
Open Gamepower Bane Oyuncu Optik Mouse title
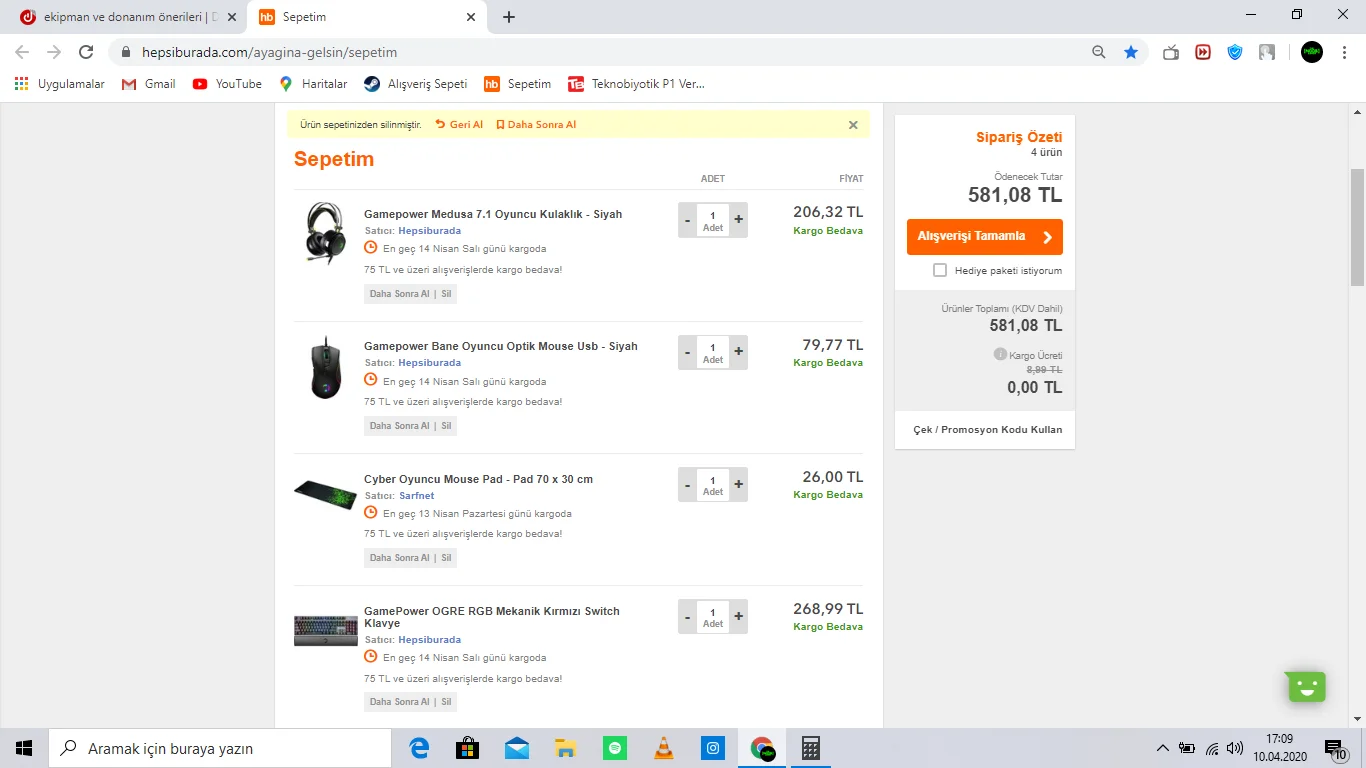(501, 346)
